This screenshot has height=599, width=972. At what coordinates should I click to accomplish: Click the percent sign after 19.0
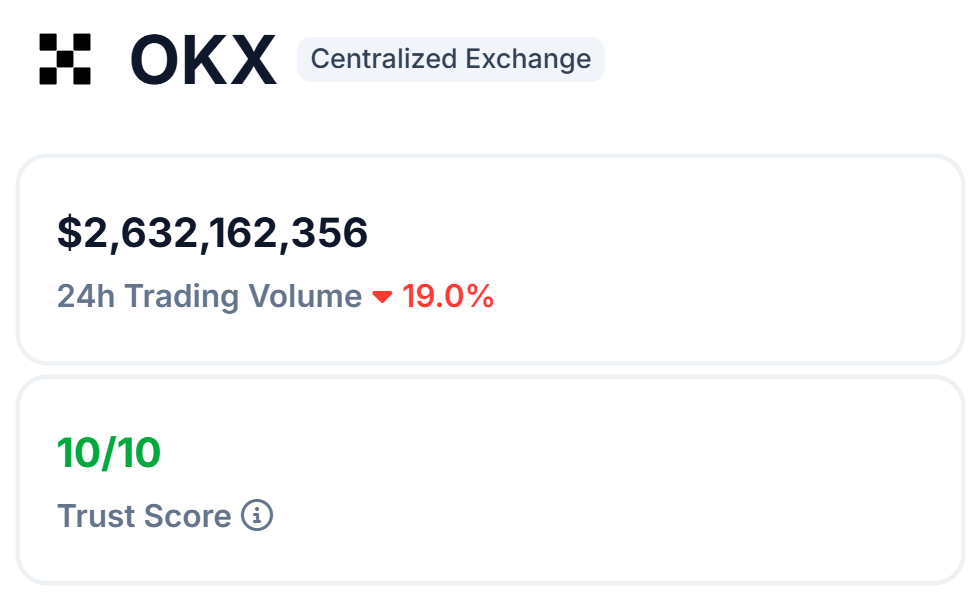coord(480,296)
